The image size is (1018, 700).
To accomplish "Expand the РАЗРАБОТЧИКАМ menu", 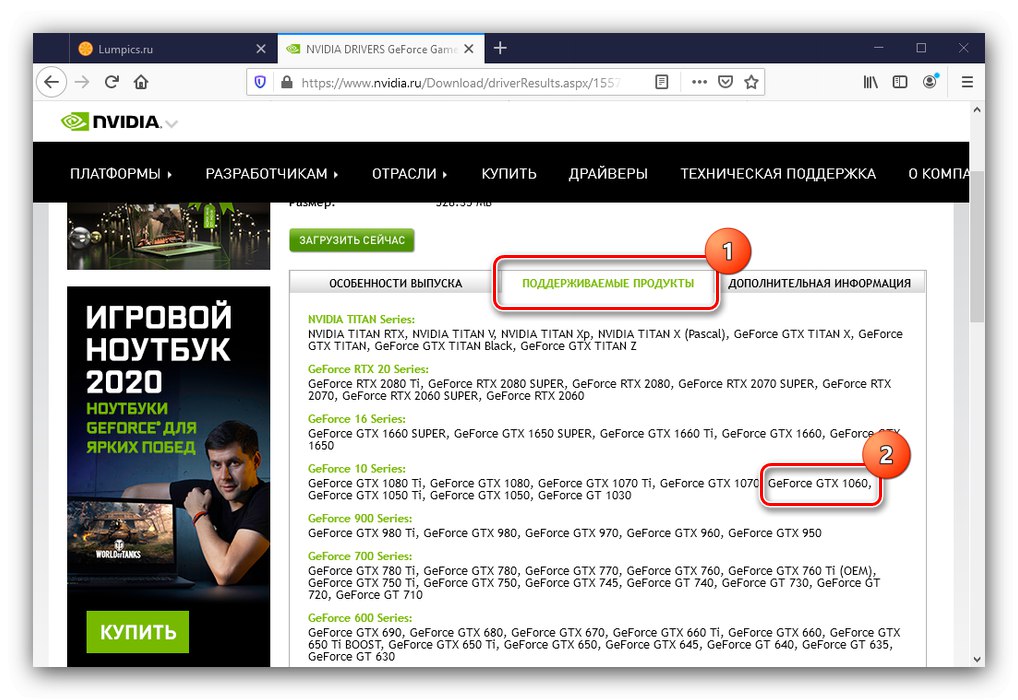I will coord(272,174).
